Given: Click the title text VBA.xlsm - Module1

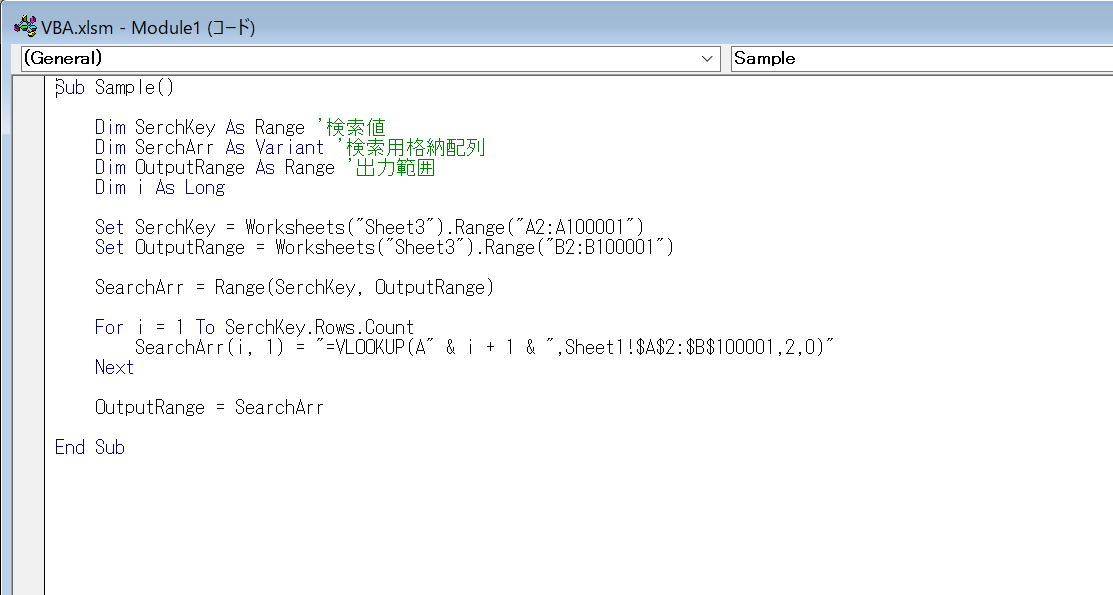Looking at the screenshot, I should pyautogui.click(x=148, y=28).
